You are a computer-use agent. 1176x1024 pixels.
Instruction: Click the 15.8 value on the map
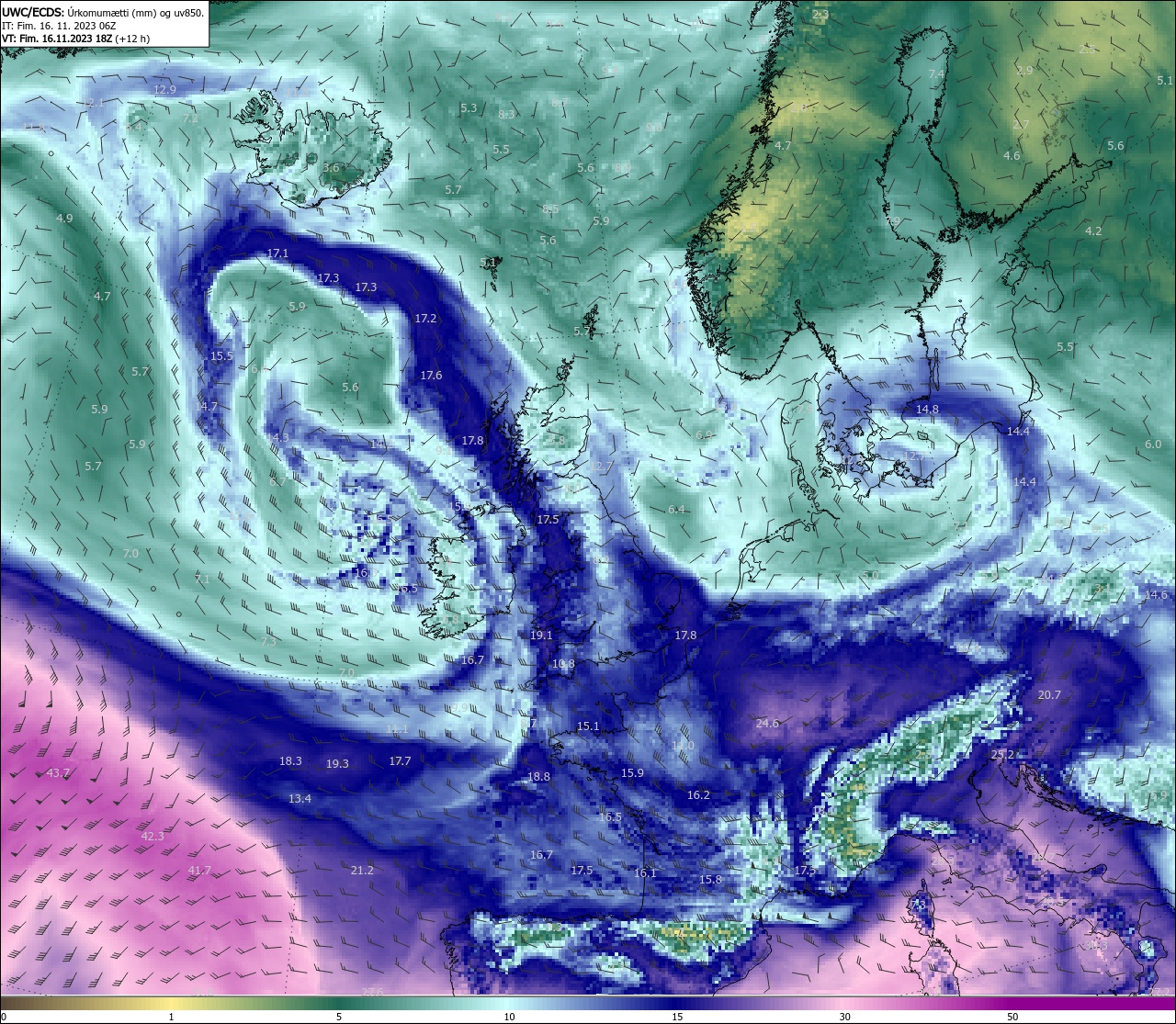(710, 880)
